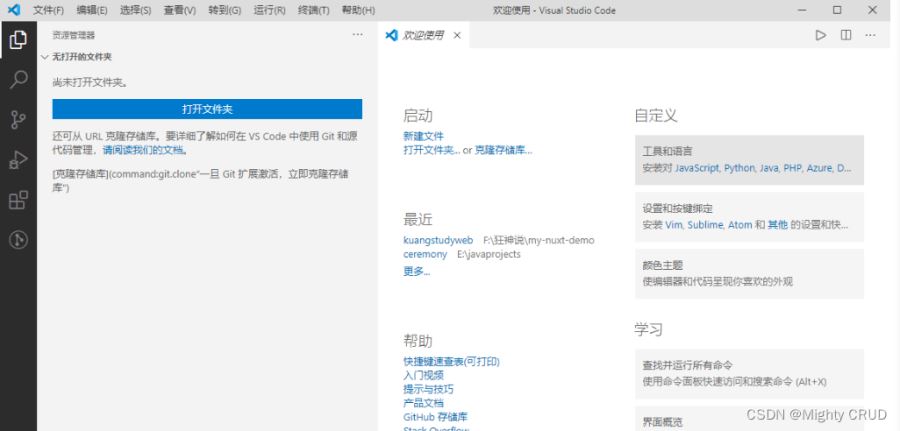Open the Source Control view

[x=18, y=120]
